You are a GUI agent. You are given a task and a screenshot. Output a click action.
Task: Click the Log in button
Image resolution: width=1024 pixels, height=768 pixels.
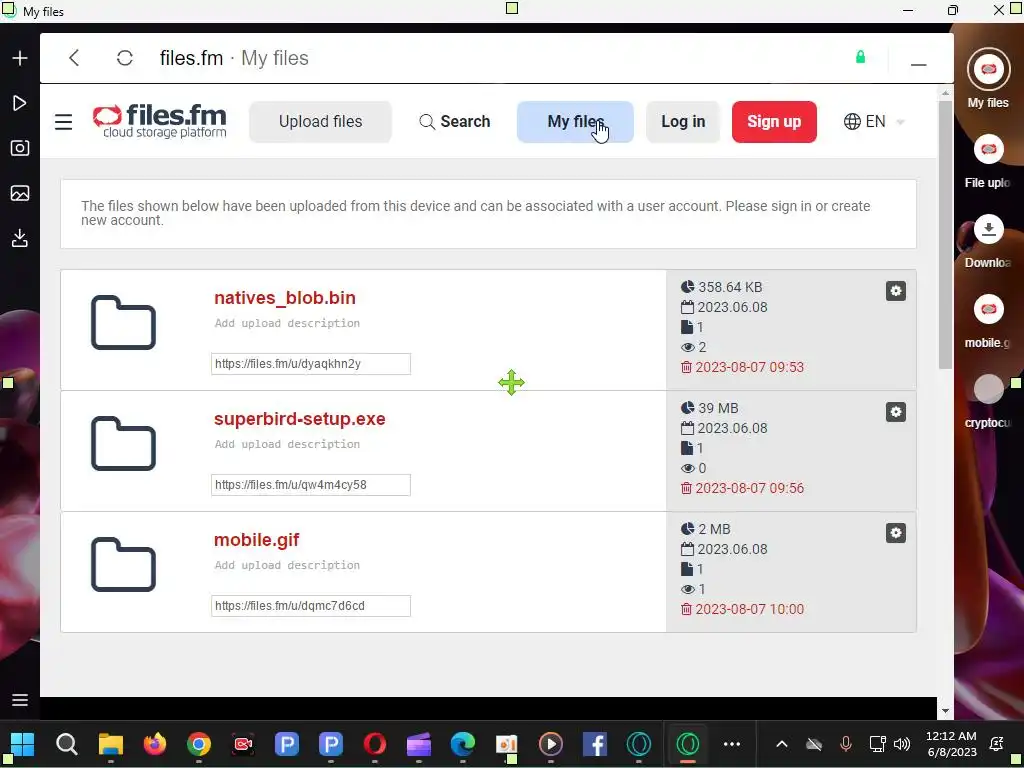click(682, 121)
